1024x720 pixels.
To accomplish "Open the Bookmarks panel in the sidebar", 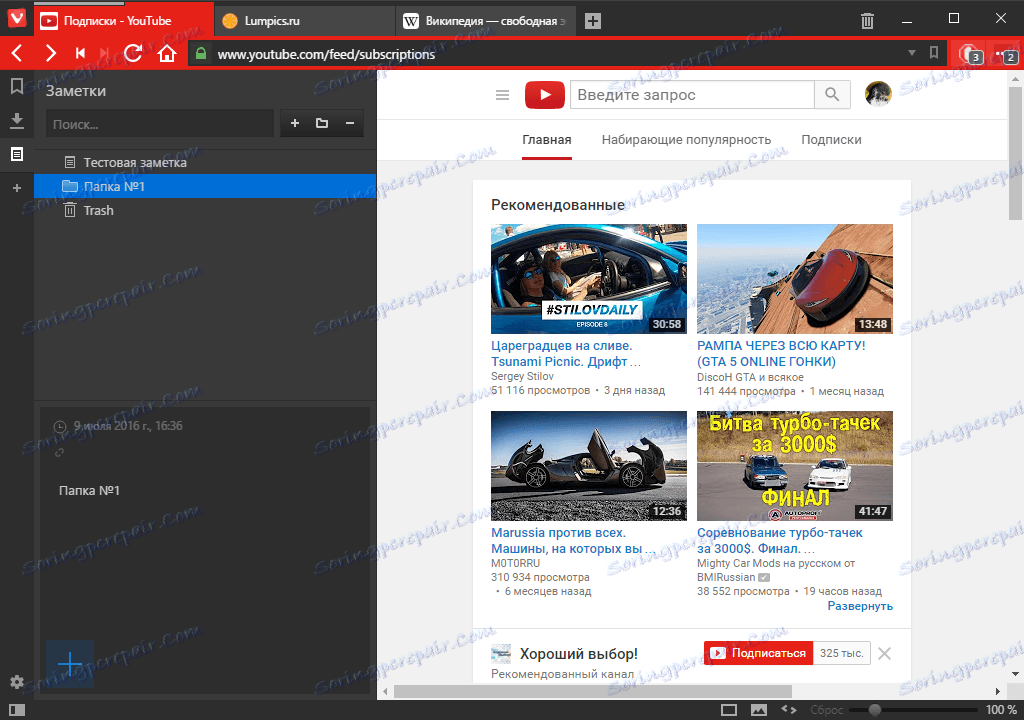I will tap(17, 87).
